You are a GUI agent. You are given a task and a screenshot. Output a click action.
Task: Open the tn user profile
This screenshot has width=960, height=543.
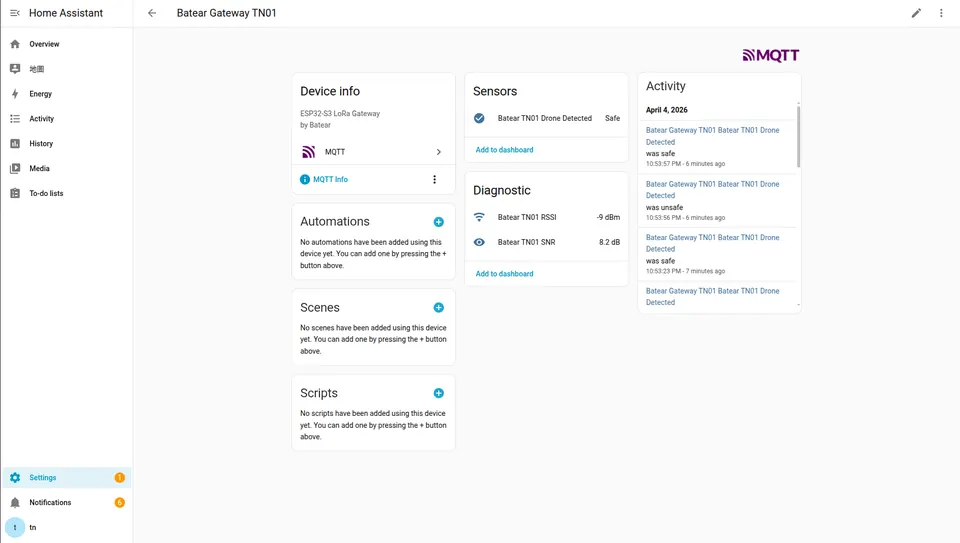tap(67, 527)
